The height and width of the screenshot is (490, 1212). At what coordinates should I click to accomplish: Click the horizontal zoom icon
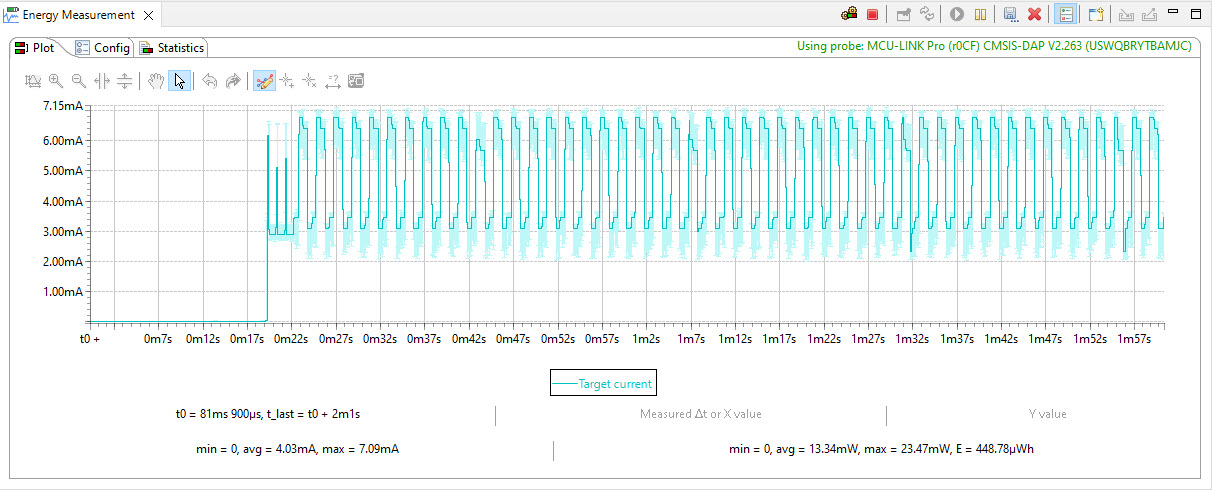pyautogui.click(x=101, y=81)
